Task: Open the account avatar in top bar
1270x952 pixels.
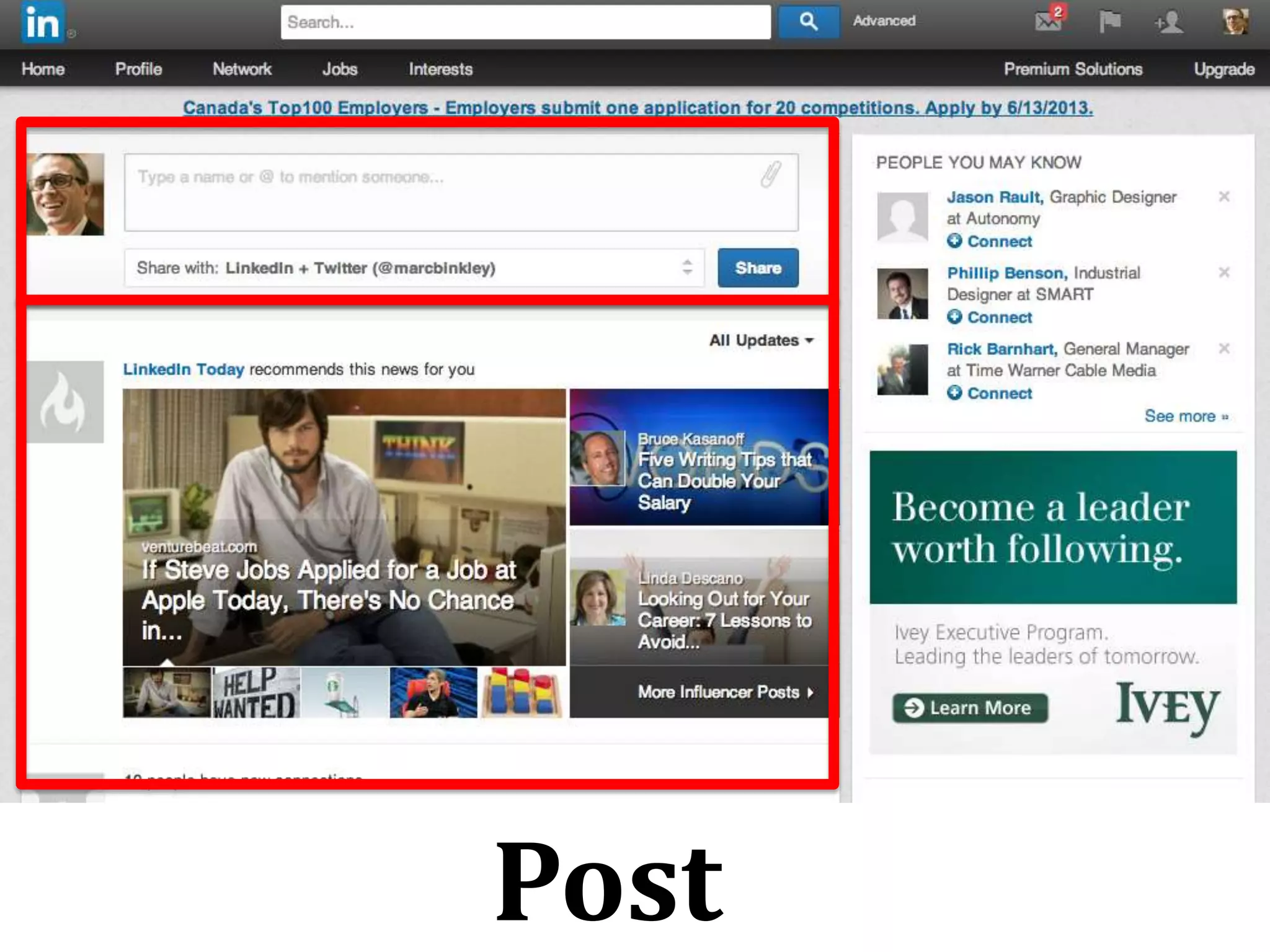Action: coord(1235,22)
